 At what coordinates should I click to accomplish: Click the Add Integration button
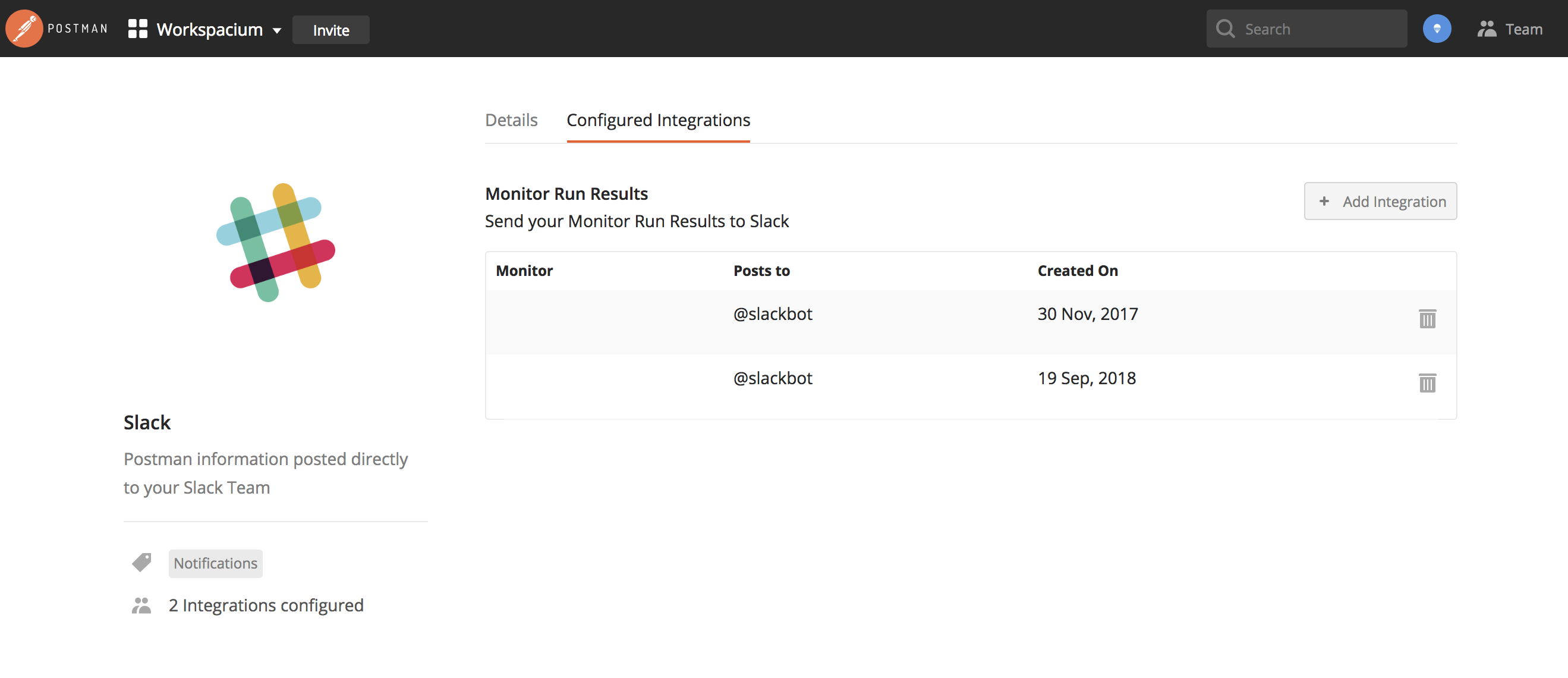point(1380,201)
